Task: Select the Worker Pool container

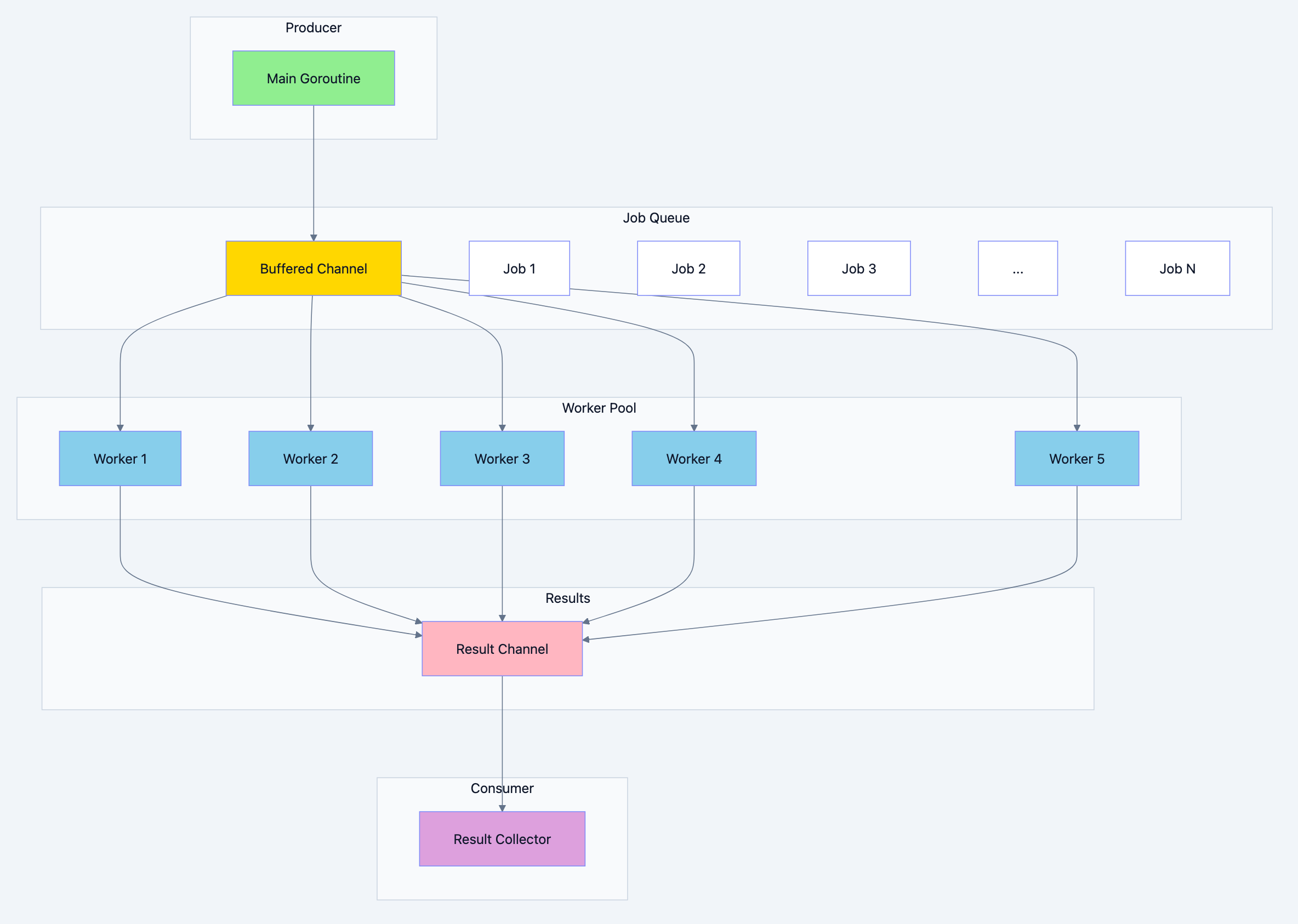Action: pos(599,408)
